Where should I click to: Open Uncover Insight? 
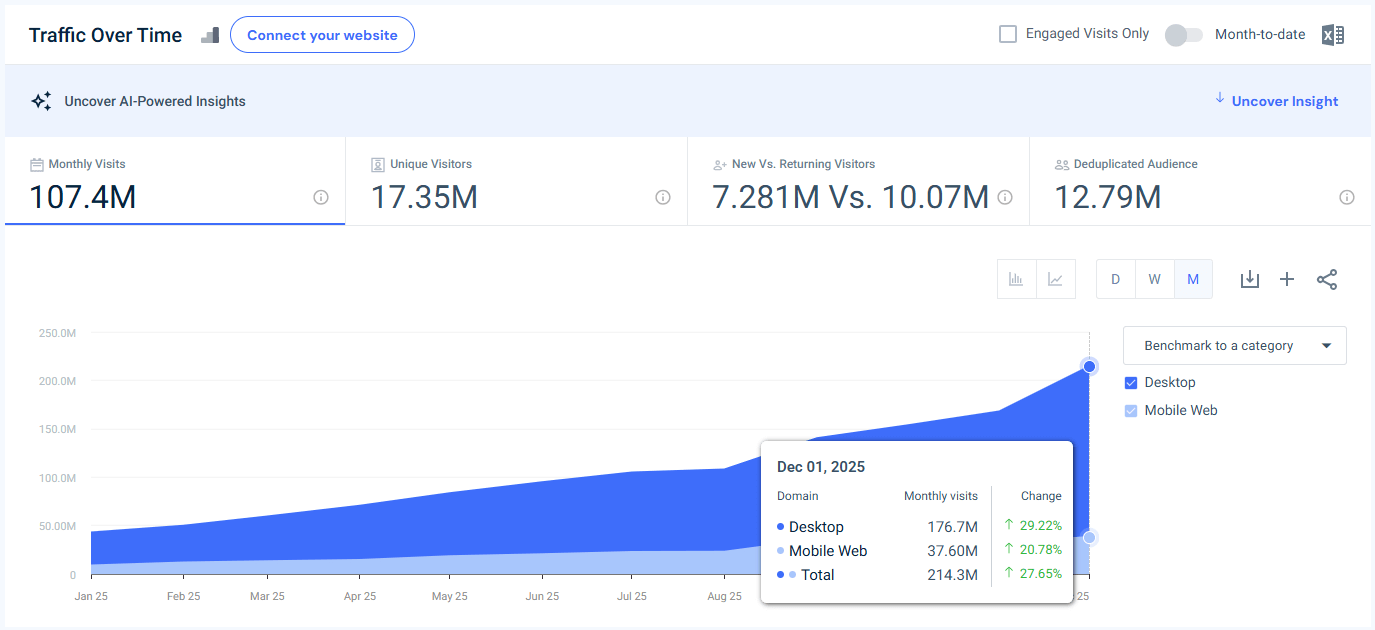pos(1283,100)
